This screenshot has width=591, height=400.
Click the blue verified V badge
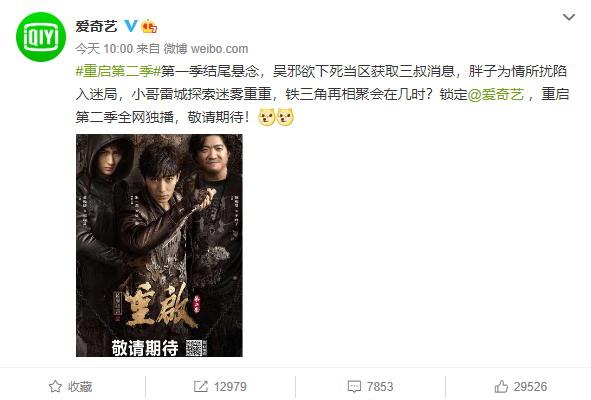point(131,26)
